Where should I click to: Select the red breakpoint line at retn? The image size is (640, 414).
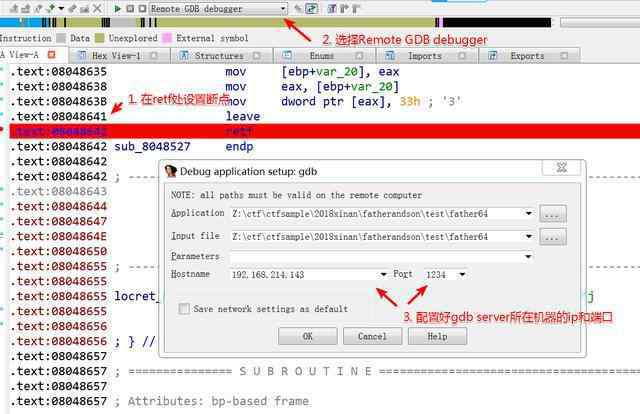click(x=324, y=131)
